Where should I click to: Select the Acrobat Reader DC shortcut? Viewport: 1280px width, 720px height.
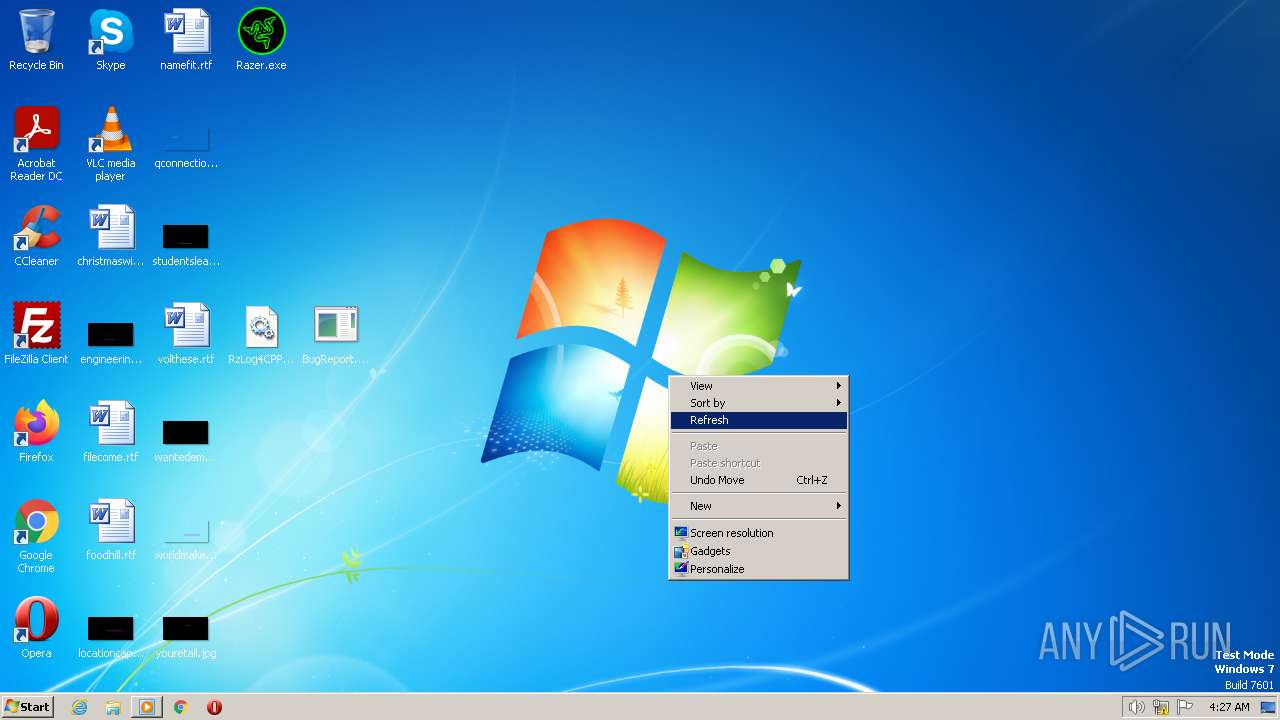coord(36,144)
